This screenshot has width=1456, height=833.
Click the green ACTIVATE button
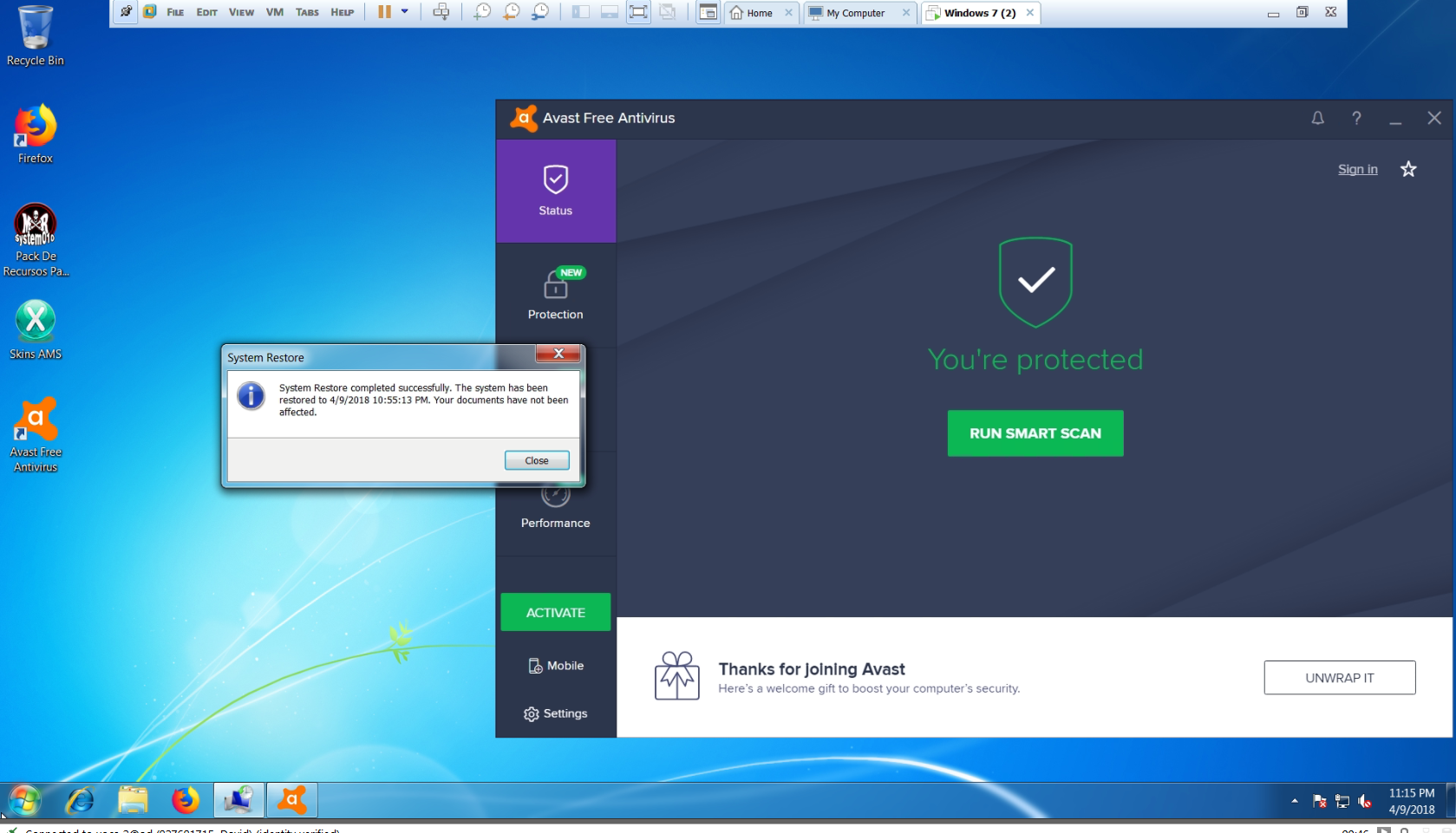[x=556, y=612]
